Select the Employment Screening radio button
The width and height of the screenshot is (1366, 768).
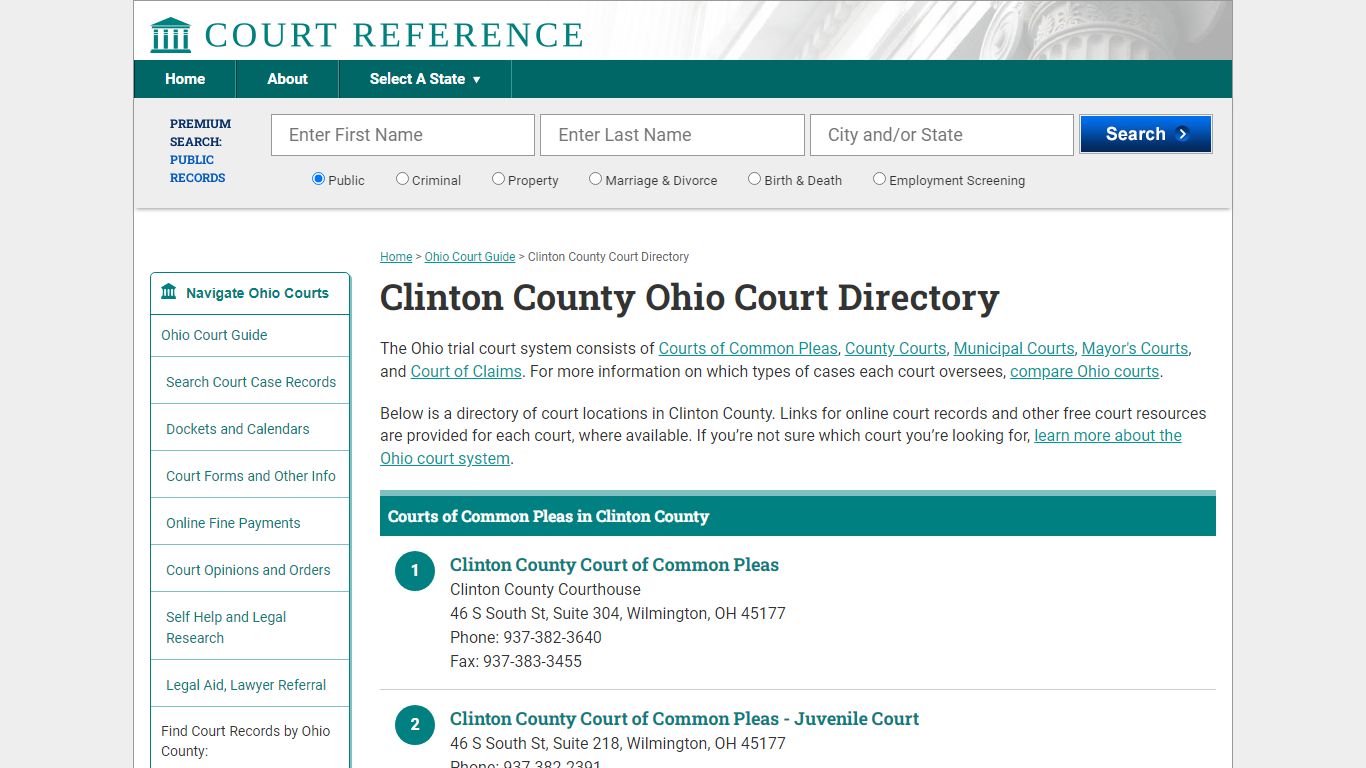point(879,179)
